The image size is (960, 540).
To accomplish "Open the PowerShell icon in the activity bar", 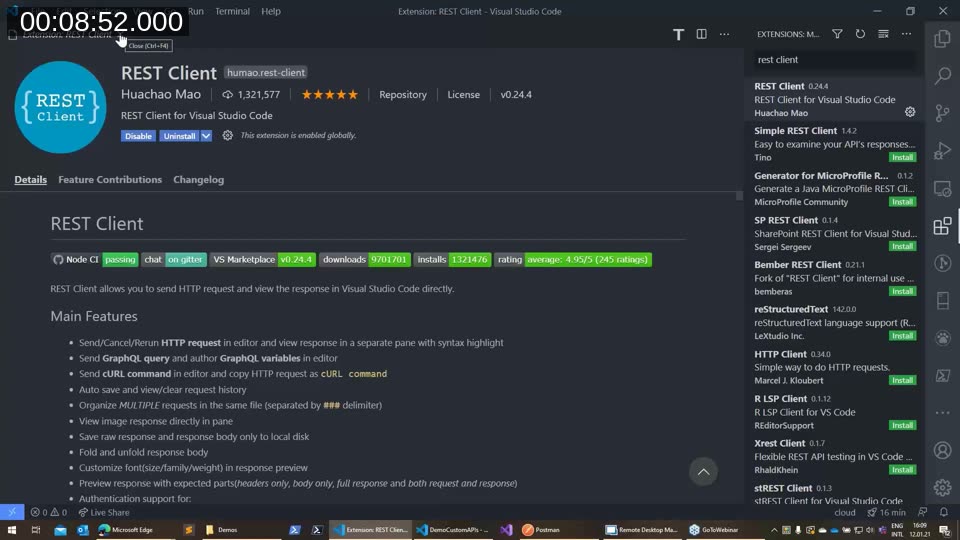I will [942, 375].
